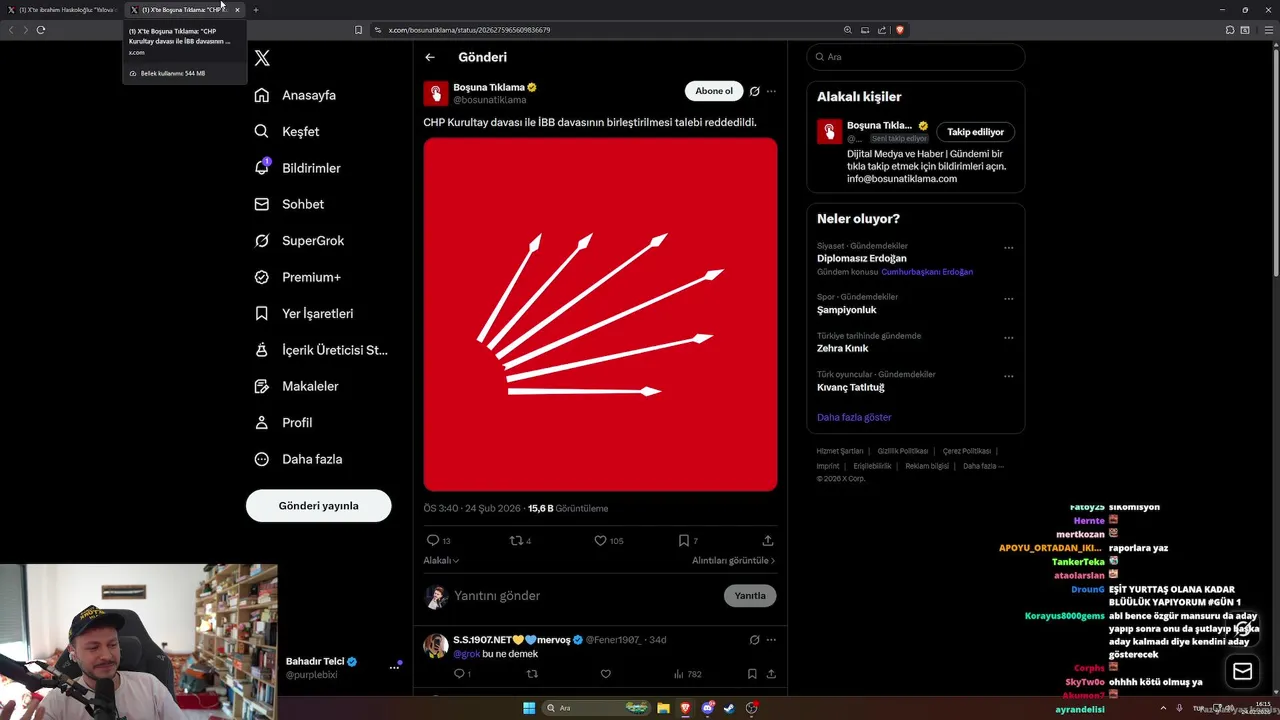Open the main post's three-dot menu
This screenshot has width=1280, height=720.
click(771, 91)
